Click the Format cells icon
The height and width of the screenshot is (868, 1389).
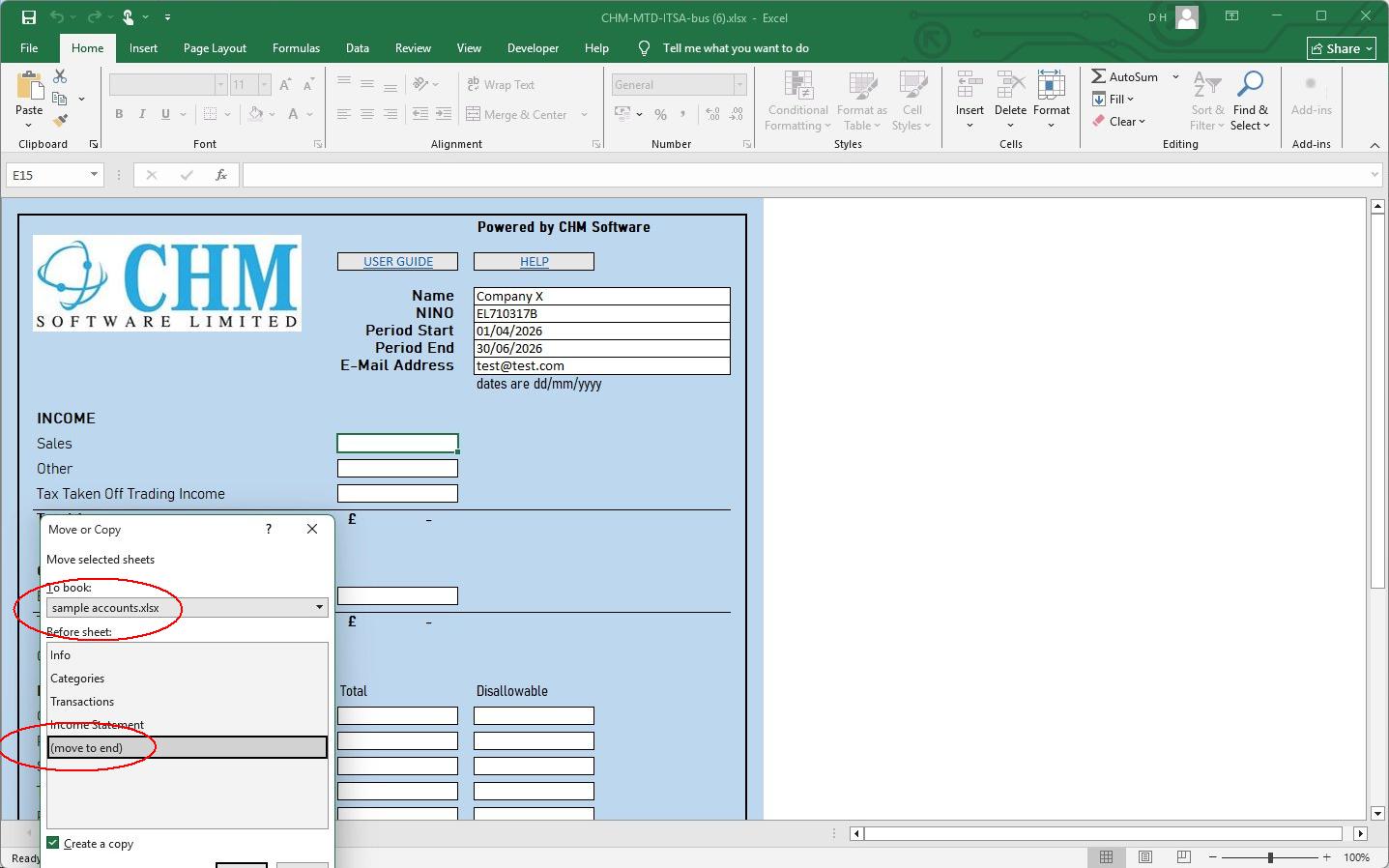[1051, 85]
